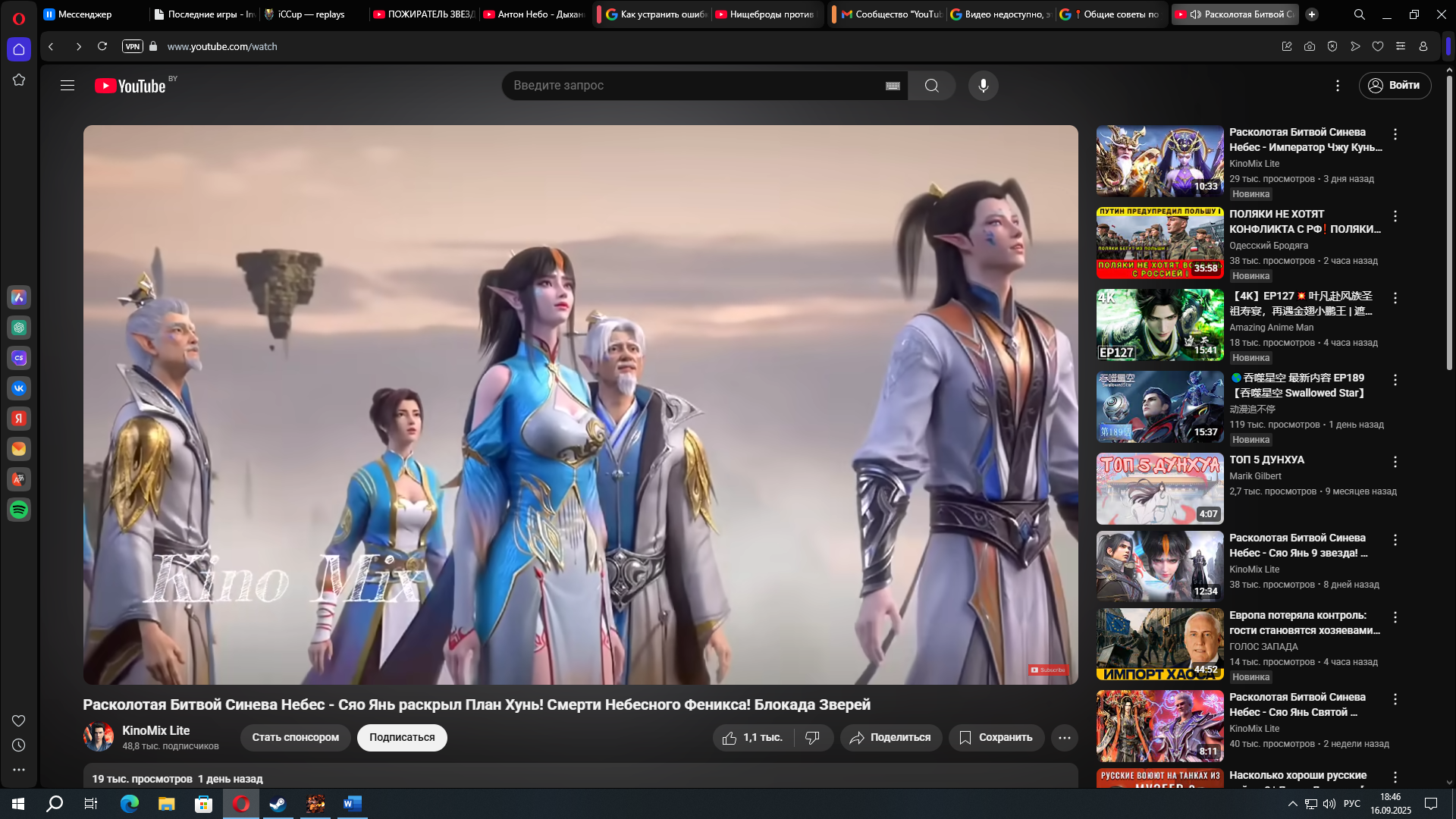
Task: Open the ТОП 5 ДУНХУА video thumbnail
Action: point(1159,488)
